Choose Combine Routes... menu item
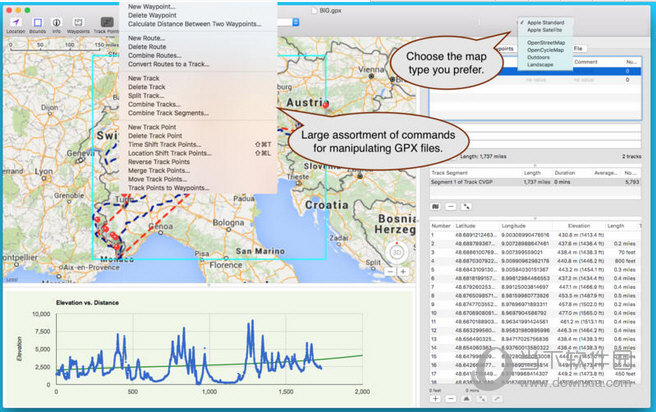Screen dimensions: 656x412 click(154, 55)
